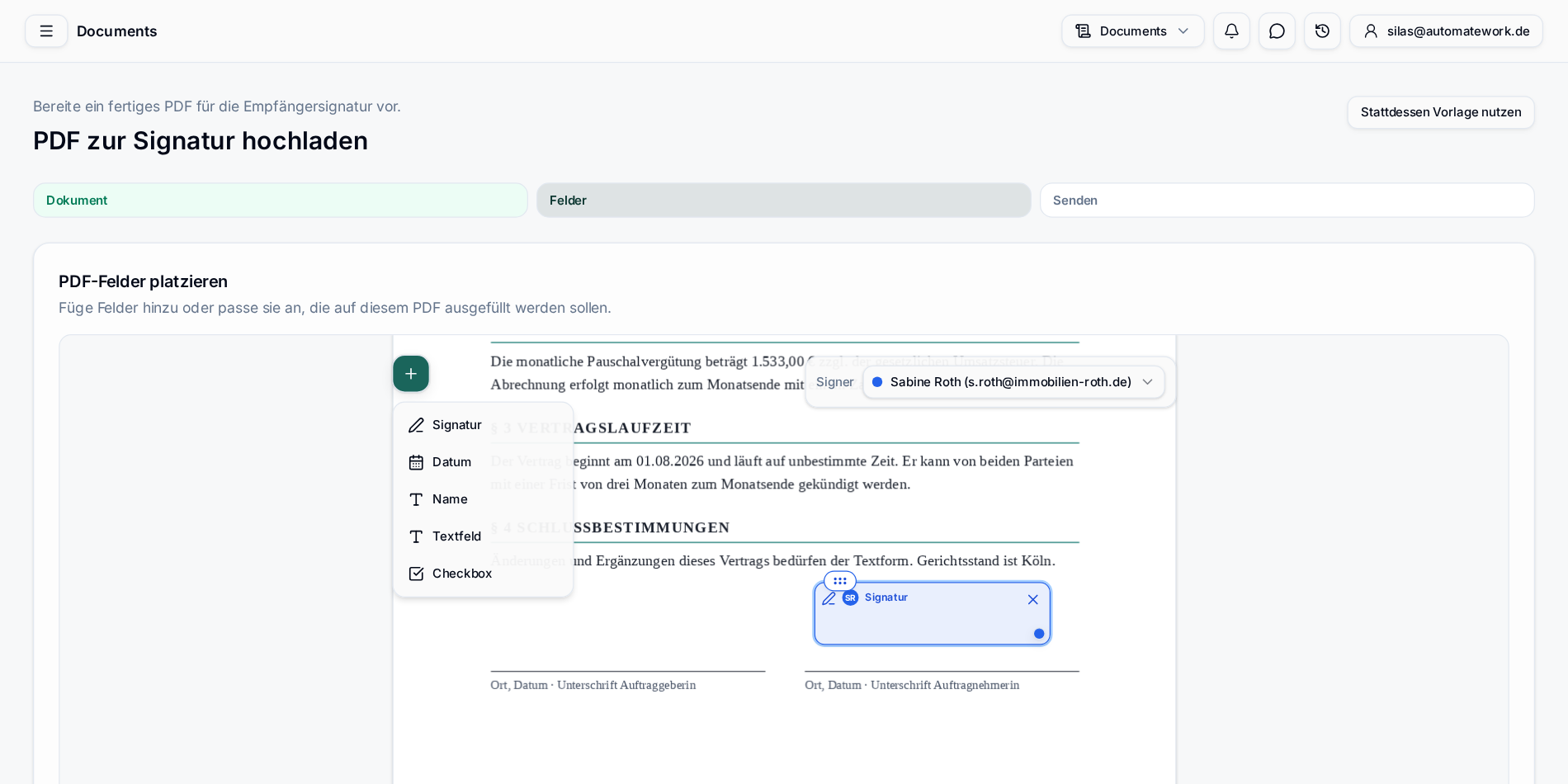Screen dimensions: 1568x784
Task: Add a Signatur field from menu
Action: (x=483, y=425)
